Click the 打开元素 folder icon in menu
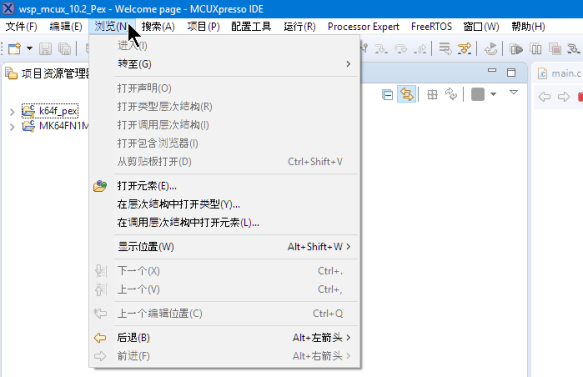 [x=100, y=186]
